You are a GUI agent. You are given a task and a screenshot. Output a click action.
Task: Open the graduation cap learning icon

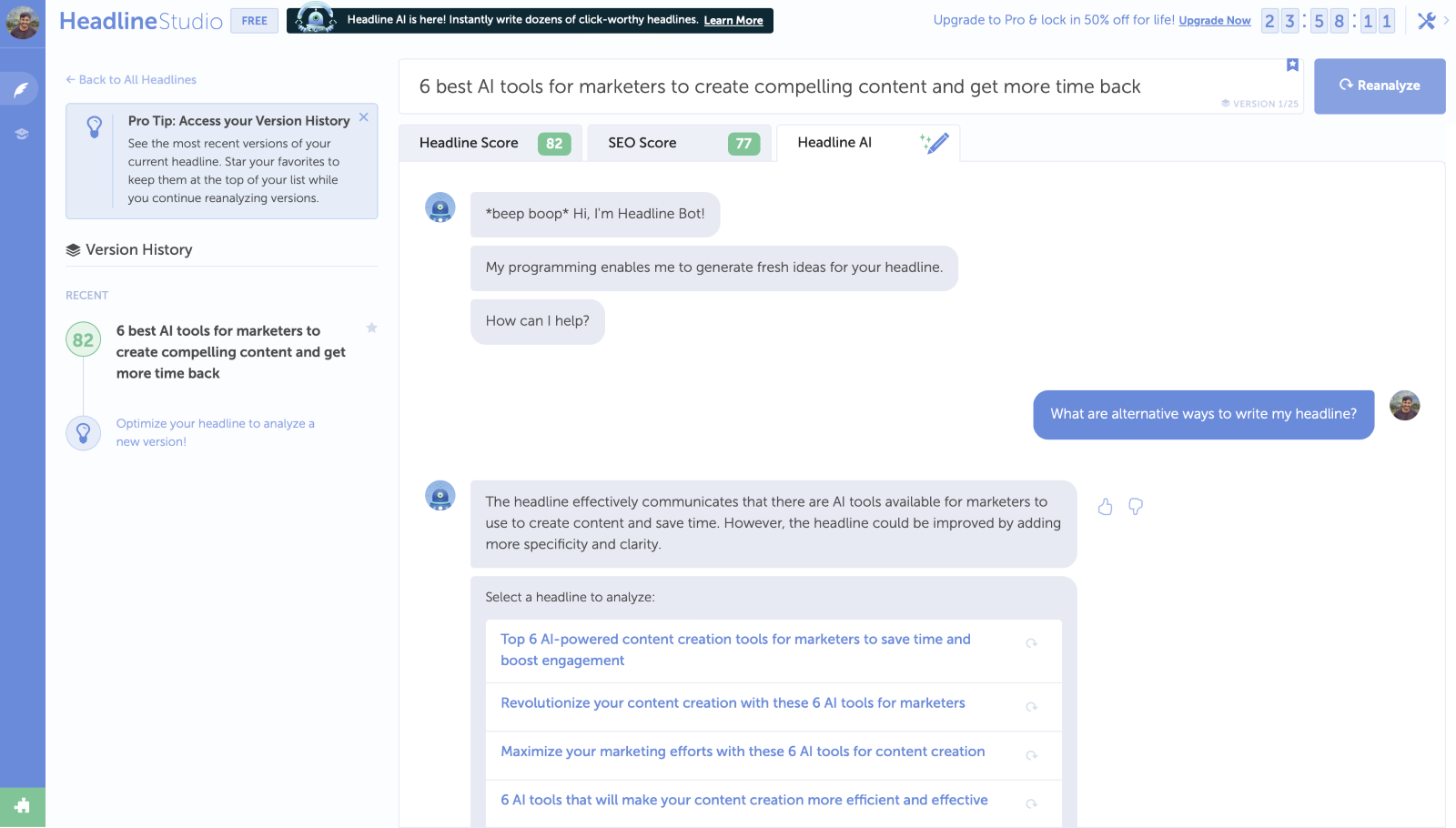pyautogui.click(x=22, y=134)
